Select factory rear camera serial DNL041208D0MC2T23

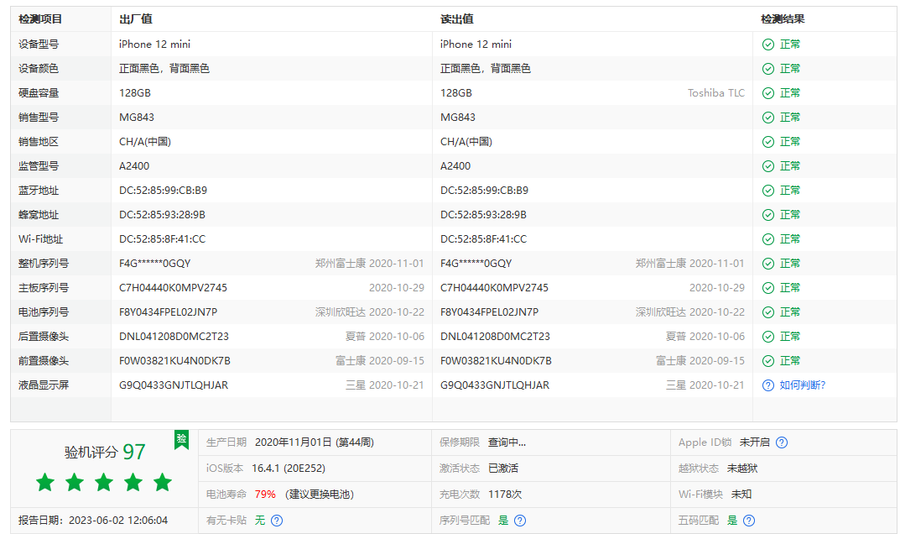pos(174,336)
